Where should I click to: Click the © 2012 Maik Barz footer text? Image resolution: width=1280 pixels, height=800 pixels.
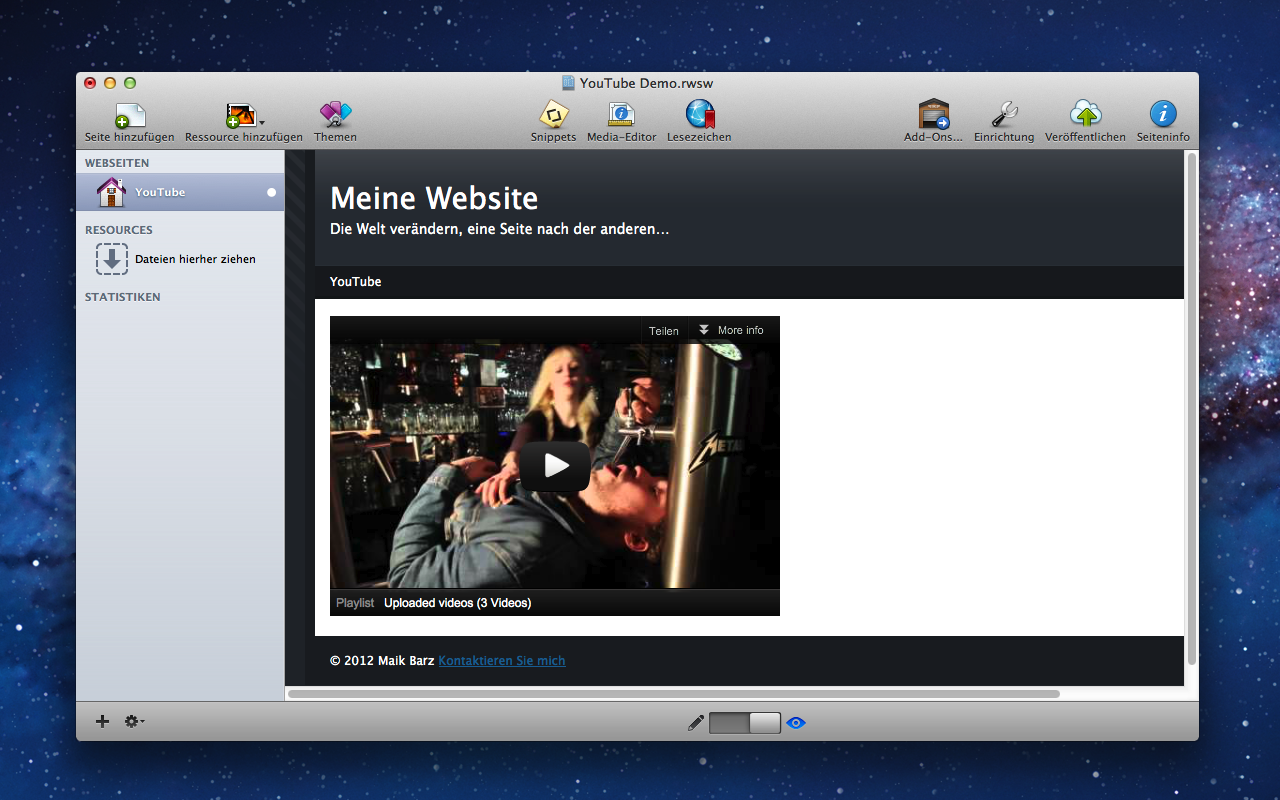[382, 661]
